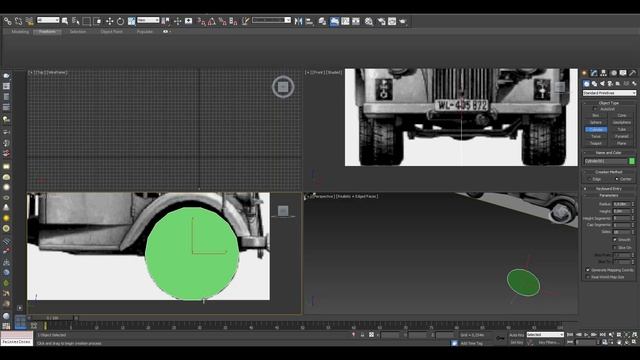Open the Schematic View icon
640x360 pixels.
[x=356, y=21]
